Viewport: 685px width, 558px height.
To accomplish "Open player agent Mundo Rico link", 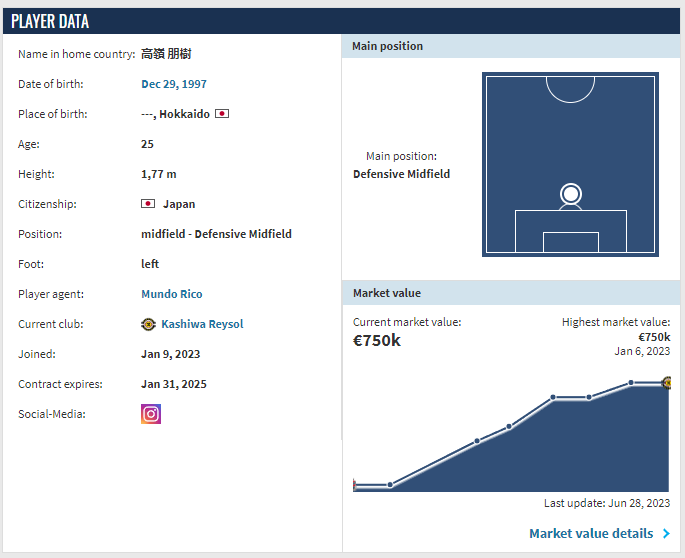I will pyautogui.click(x=172, y=294).
